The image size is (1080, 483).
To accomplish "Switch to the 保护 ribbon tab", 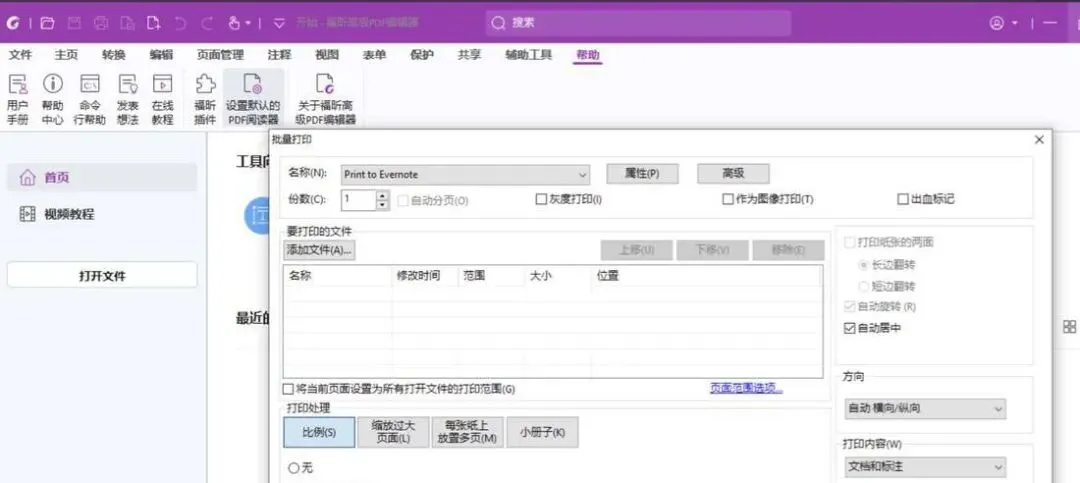I will 422,55.
